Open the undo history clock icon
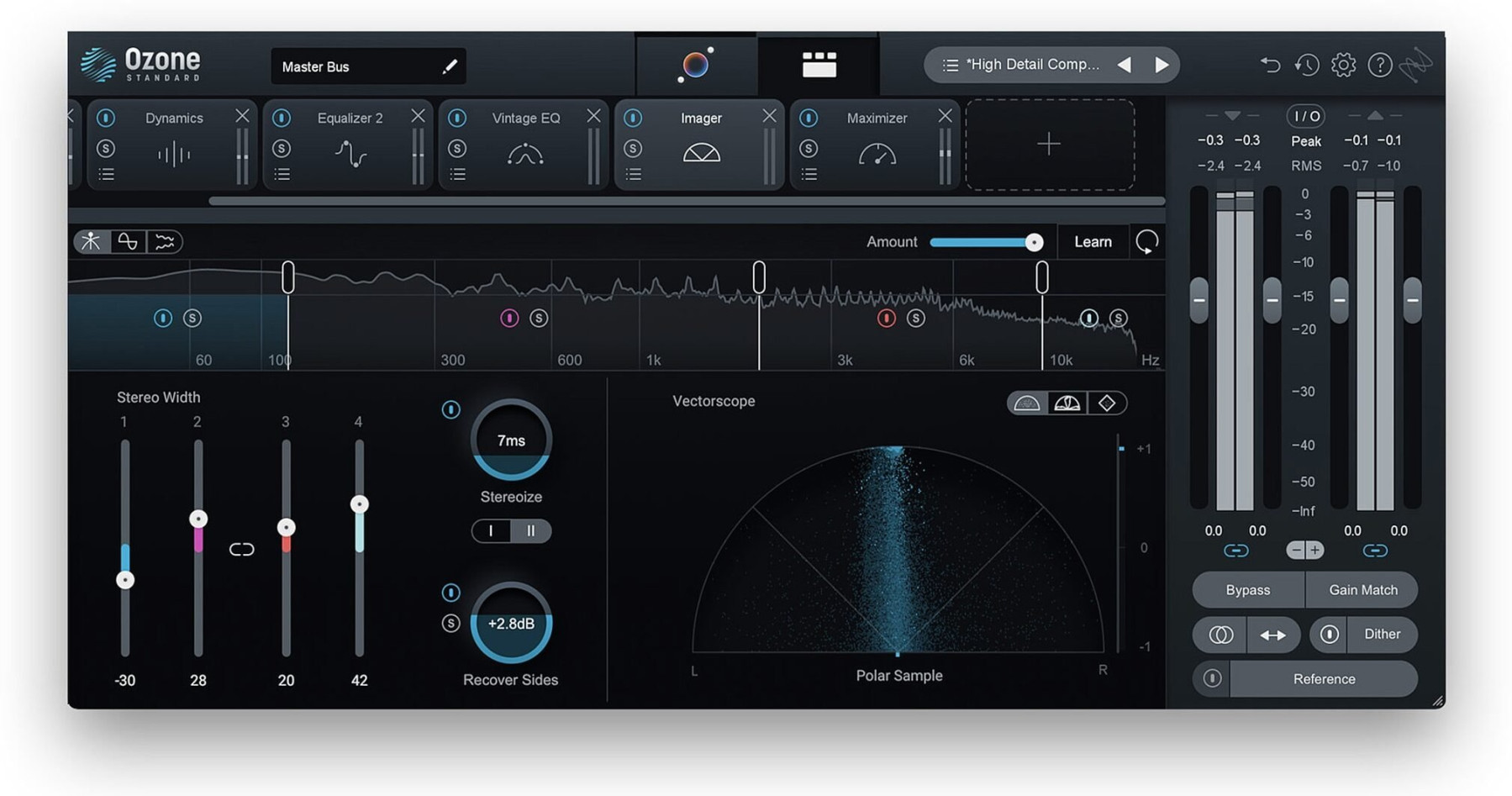This screenshot has width=1512, height=796. 1306,65
